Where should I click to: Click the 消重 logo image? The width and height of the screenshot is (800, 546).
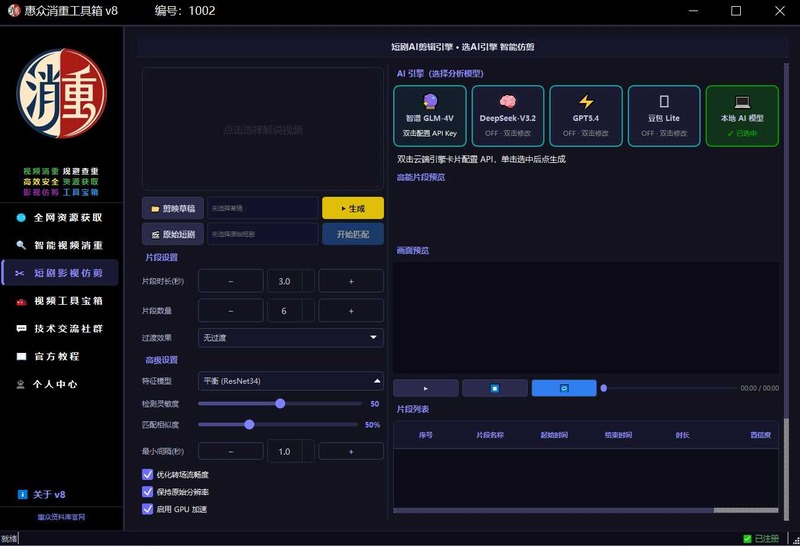pyautogui.click(x=61, y=93)
